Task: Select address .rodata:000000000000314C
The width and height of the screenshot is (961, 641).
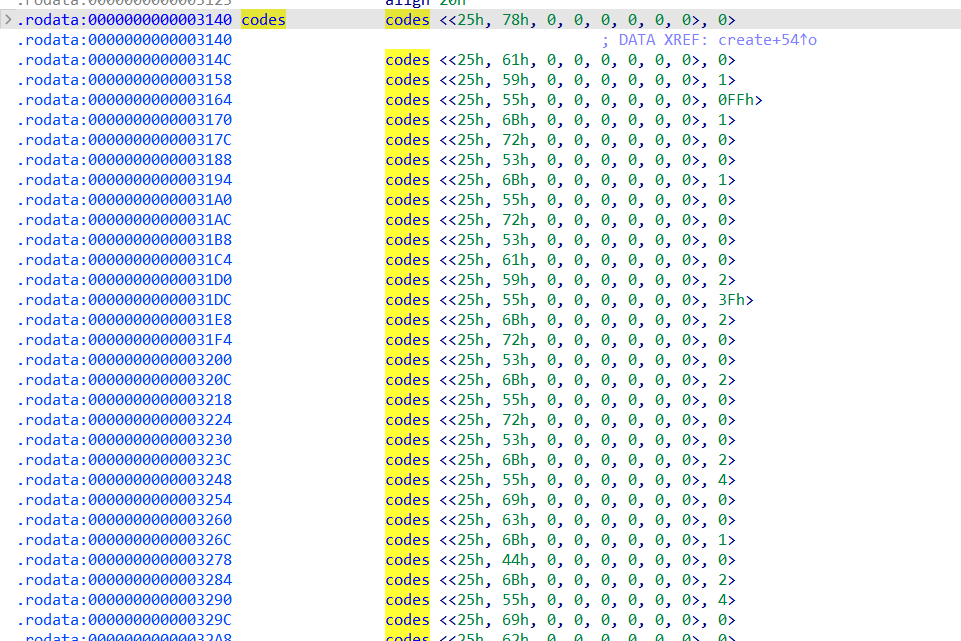Action: [x=125, y=60]
